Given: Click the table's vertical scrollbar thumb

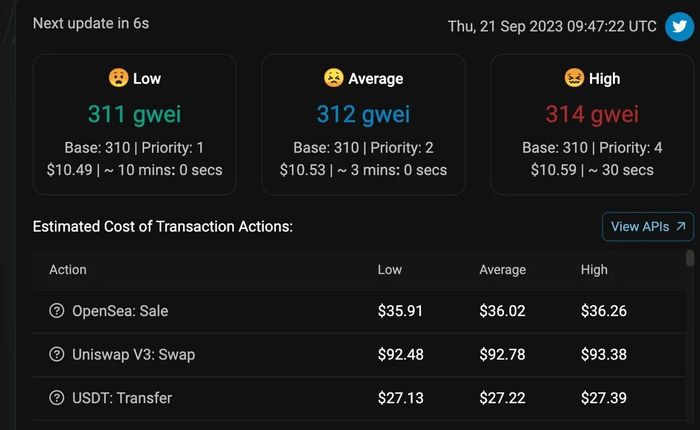Looking at the screenshot, I should click(690, 258).
